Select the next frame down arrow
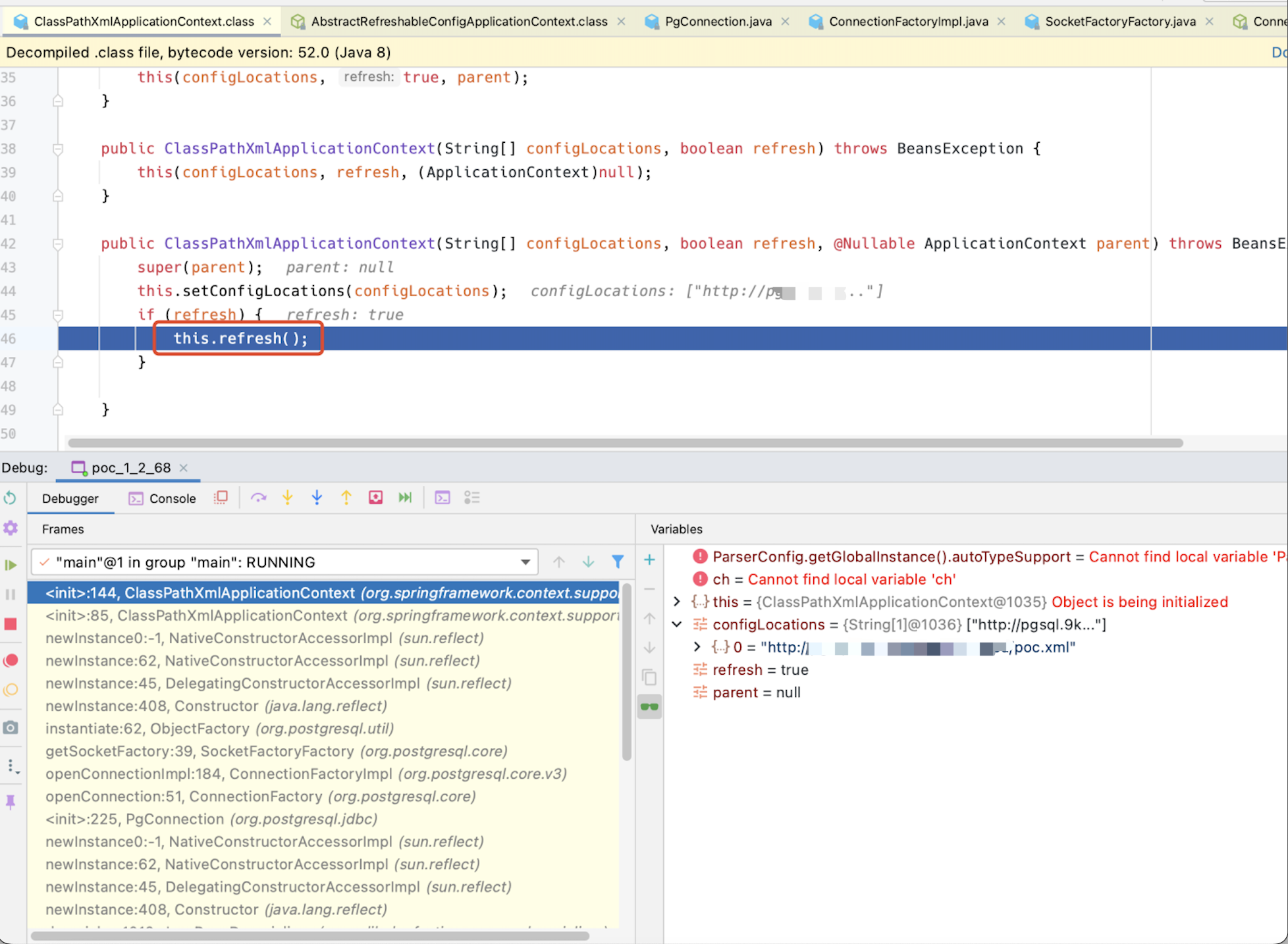Screen dimensions: 1288x944 [x=588, y=562]
